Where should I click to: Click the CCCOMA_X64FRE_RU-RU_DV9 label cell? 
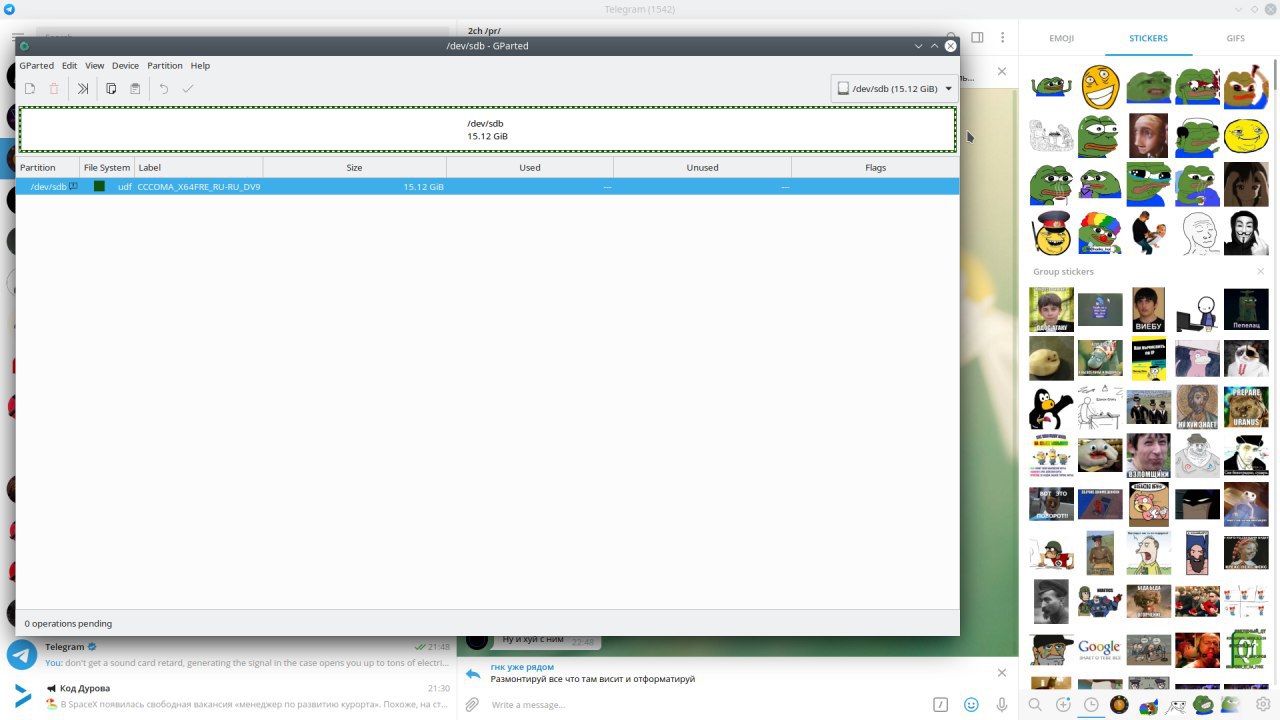coord(199,187)
